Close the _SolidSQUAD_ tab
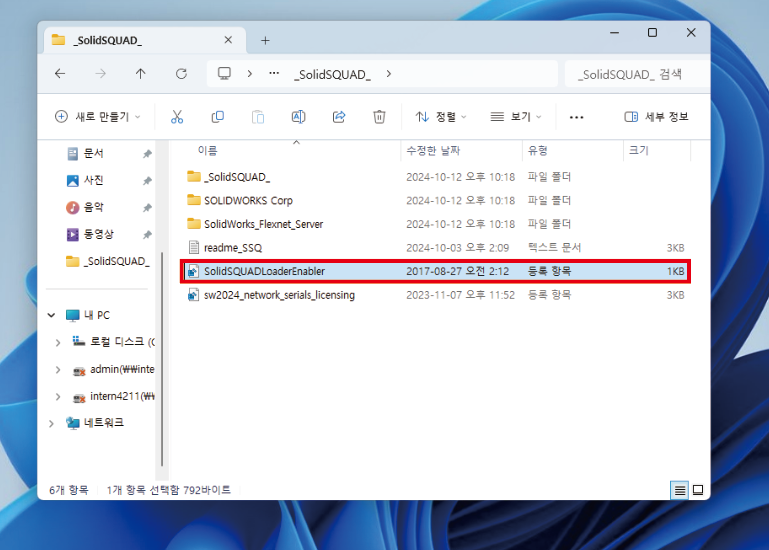Image resolution: width=769 pixels, height=550 pixels. click(x=228, y=40)
